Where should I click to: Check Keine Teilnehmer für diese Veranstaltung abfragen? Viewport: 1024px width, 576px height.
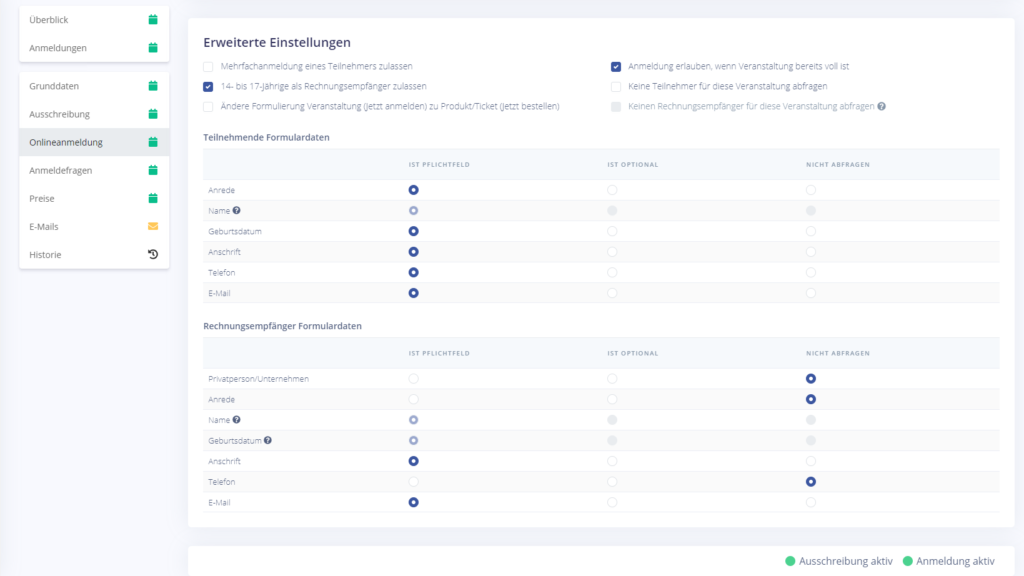coord(616,87)
